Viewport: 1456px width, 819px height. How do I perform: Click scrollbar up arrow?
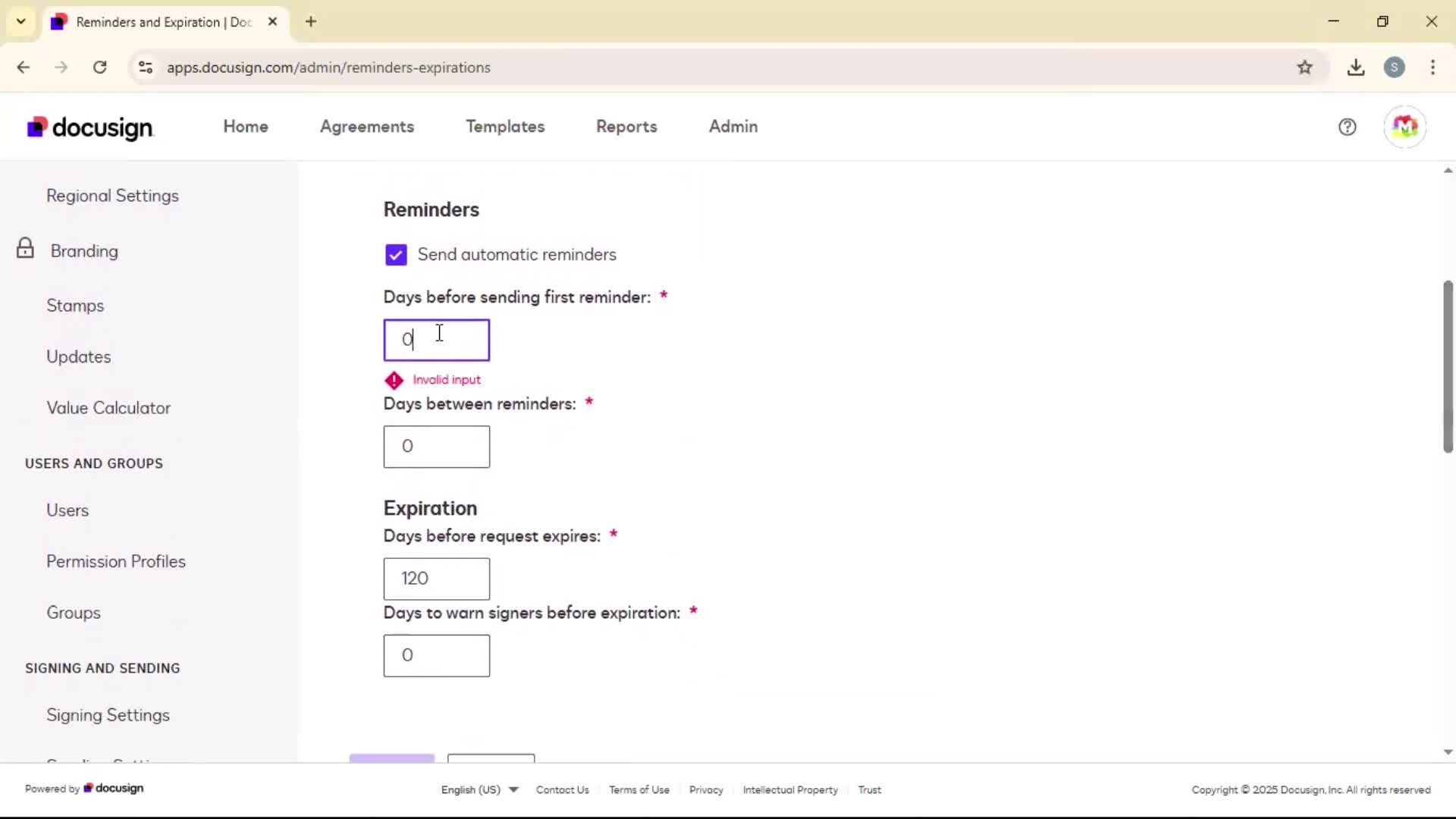coord(1448,171)
